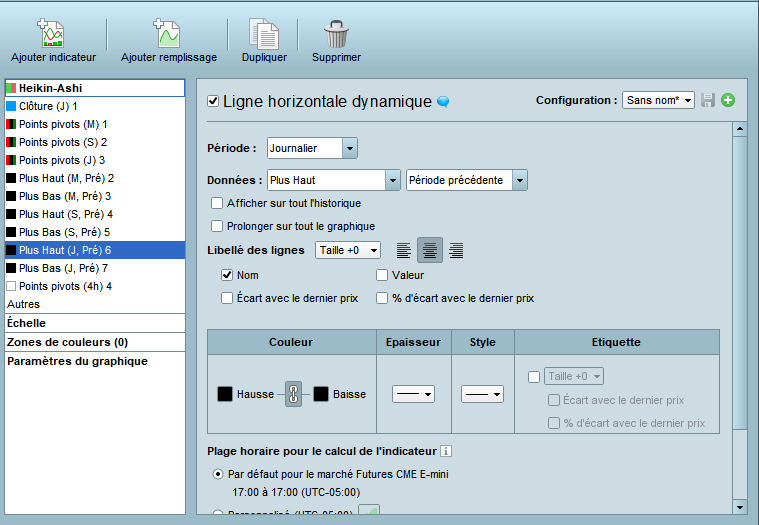The width and height of the screenshot is (759, 525).
Task: Select Plus Bas (S, Pré) 5
Action: pos(95,232)
